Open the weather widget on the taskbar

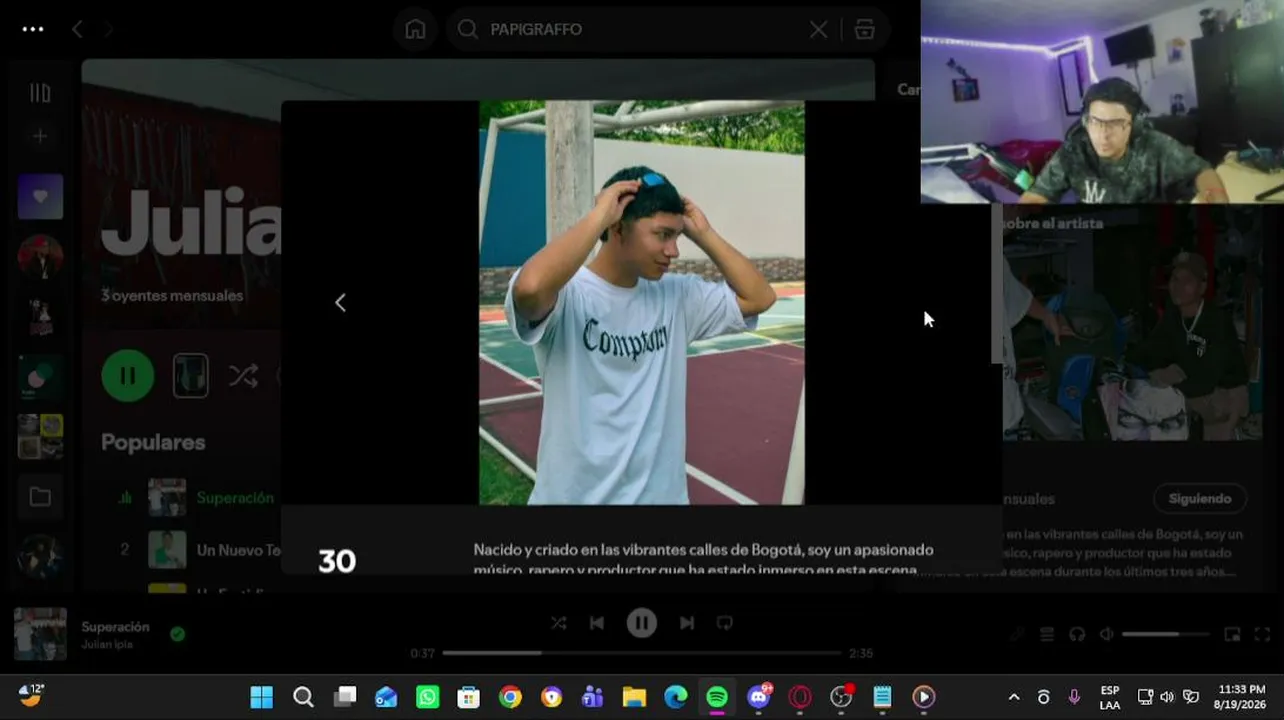(x=31, y=695)
